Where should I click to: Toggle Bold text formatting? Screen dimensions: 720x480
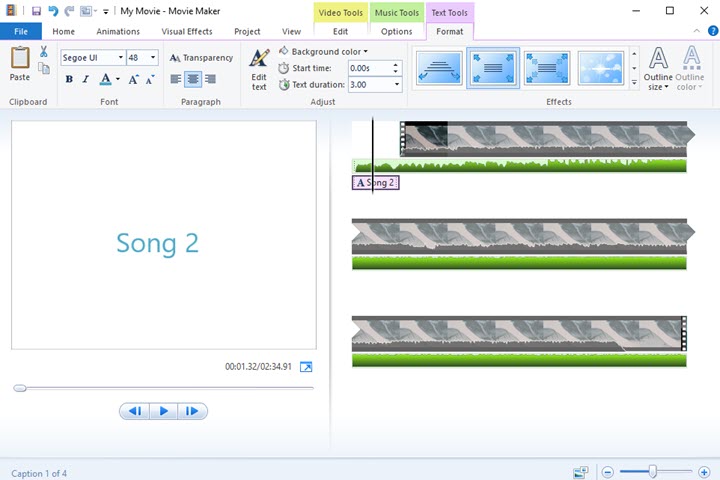point(70,79)
